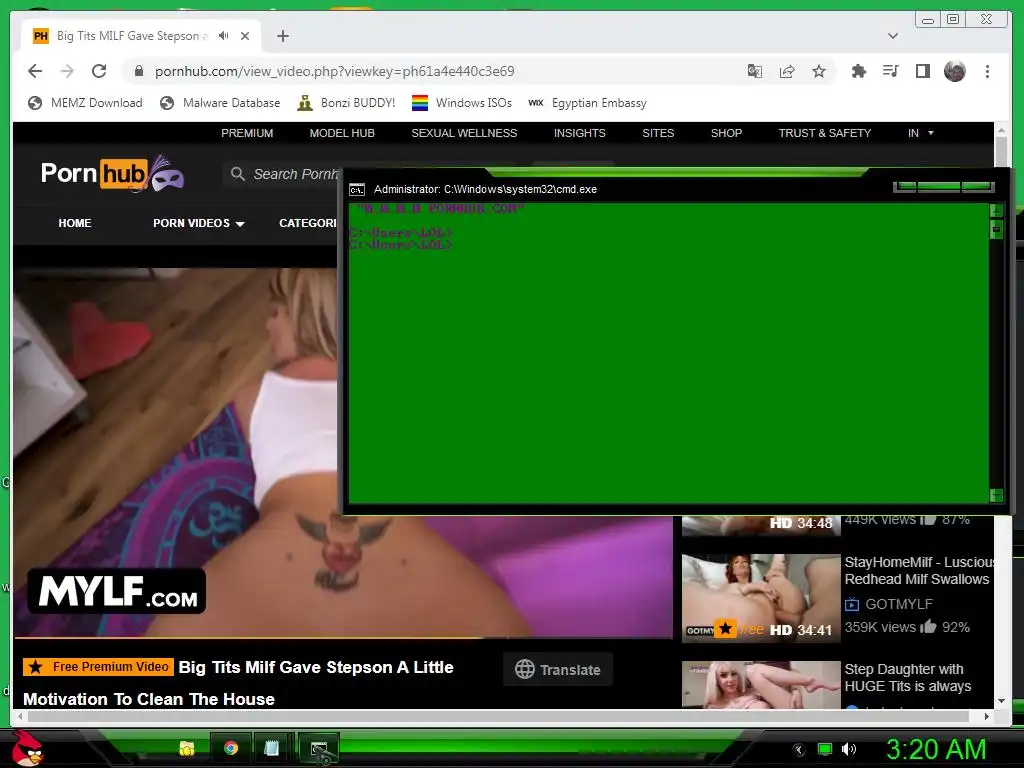Open the Google Translate icon in address bar
Viewport: 1024px width, 768px height.
point(754,71)
